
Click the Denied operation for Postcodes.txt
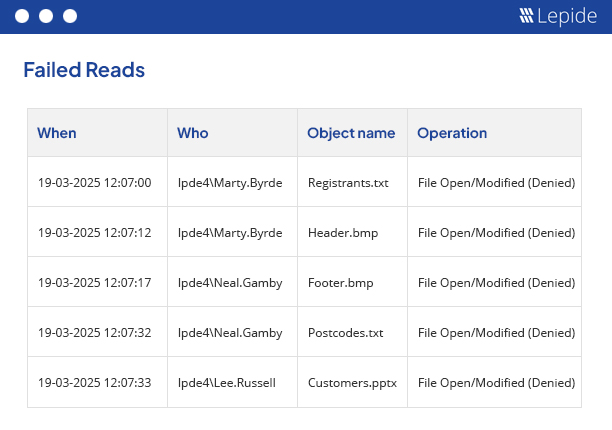point(496,333)
